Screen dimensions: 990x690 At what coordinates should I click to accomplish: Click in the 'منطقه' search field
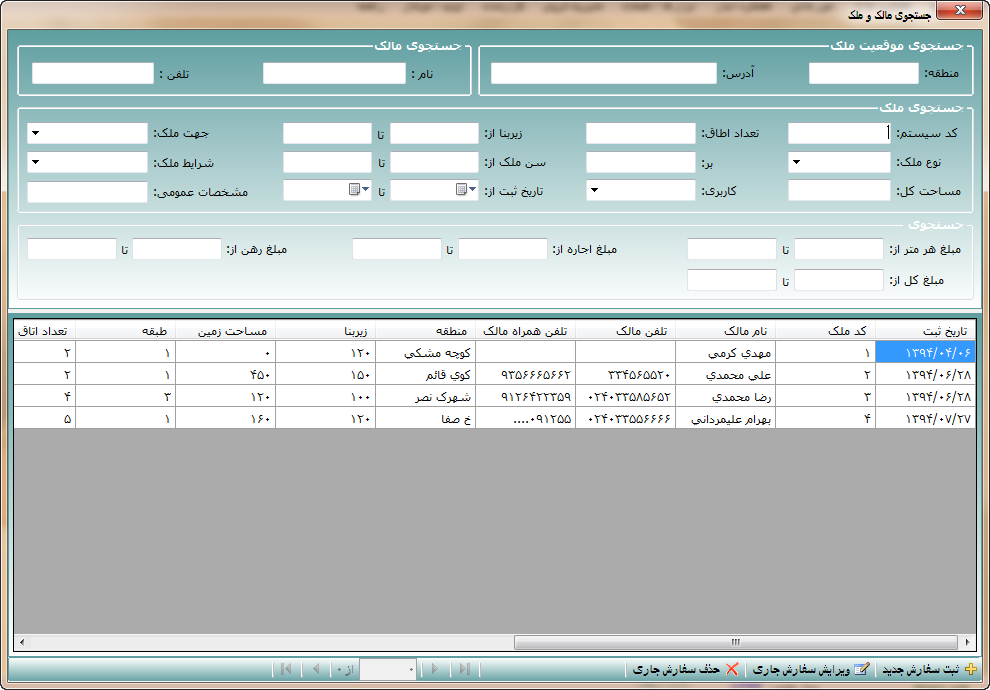pos(863,73)
